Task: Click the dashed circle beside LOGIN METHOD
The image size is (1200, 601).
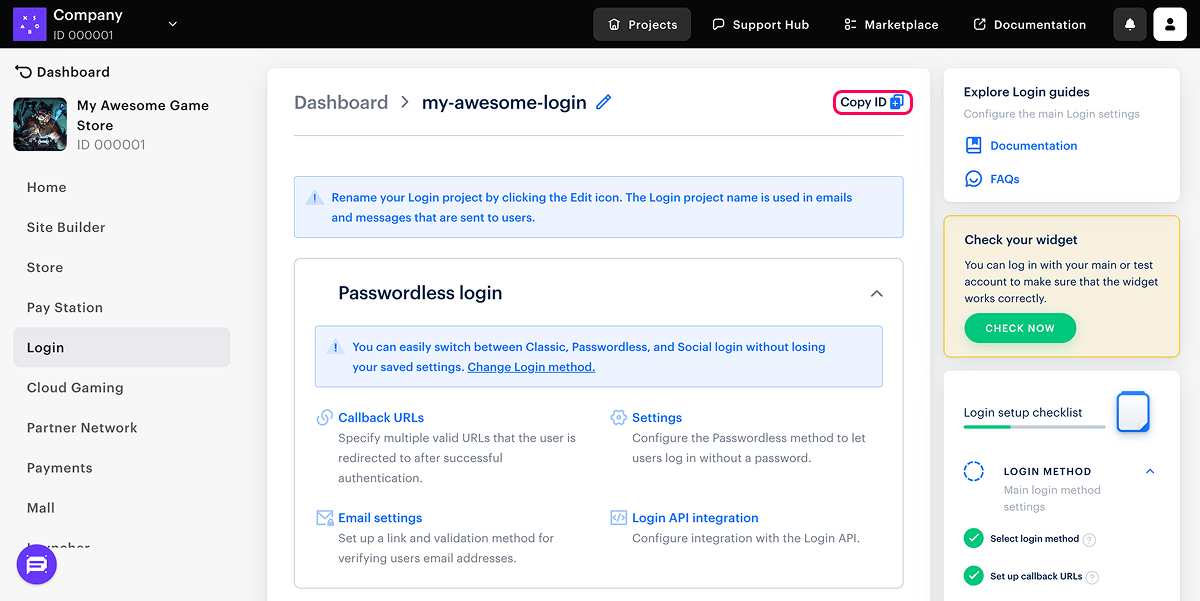Action: 973,471
